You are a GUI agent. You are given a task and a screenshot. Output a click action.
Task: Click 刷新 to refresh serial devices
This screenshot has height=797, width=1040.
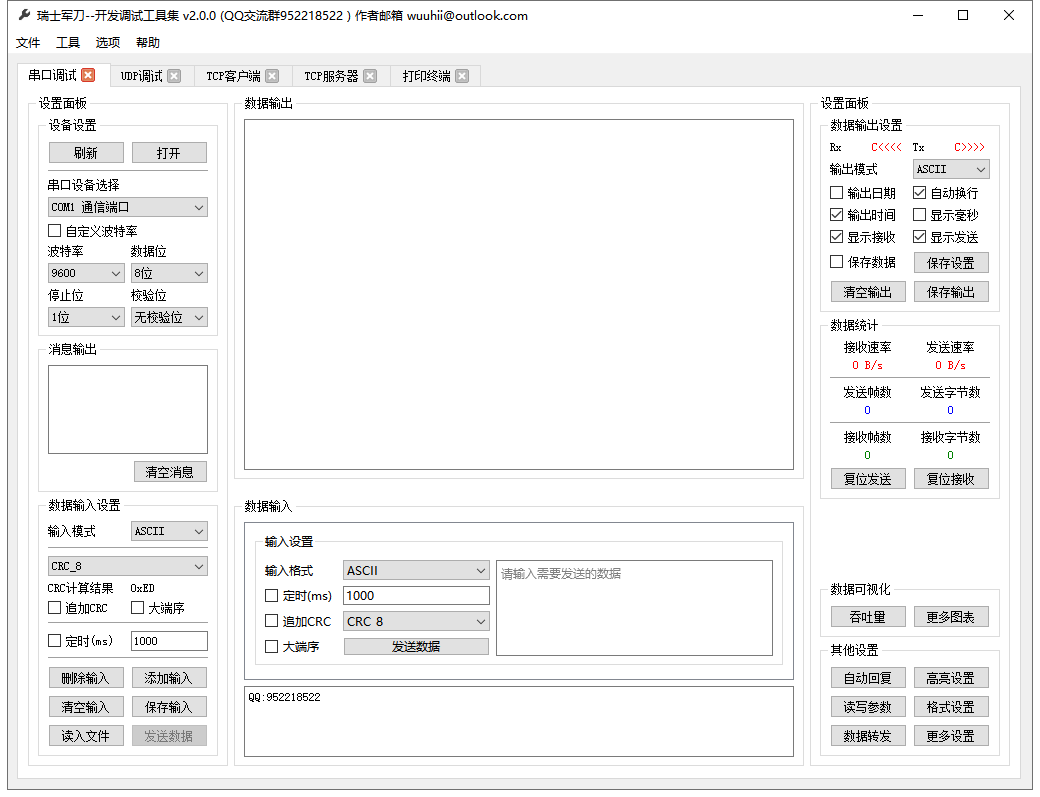85,152
